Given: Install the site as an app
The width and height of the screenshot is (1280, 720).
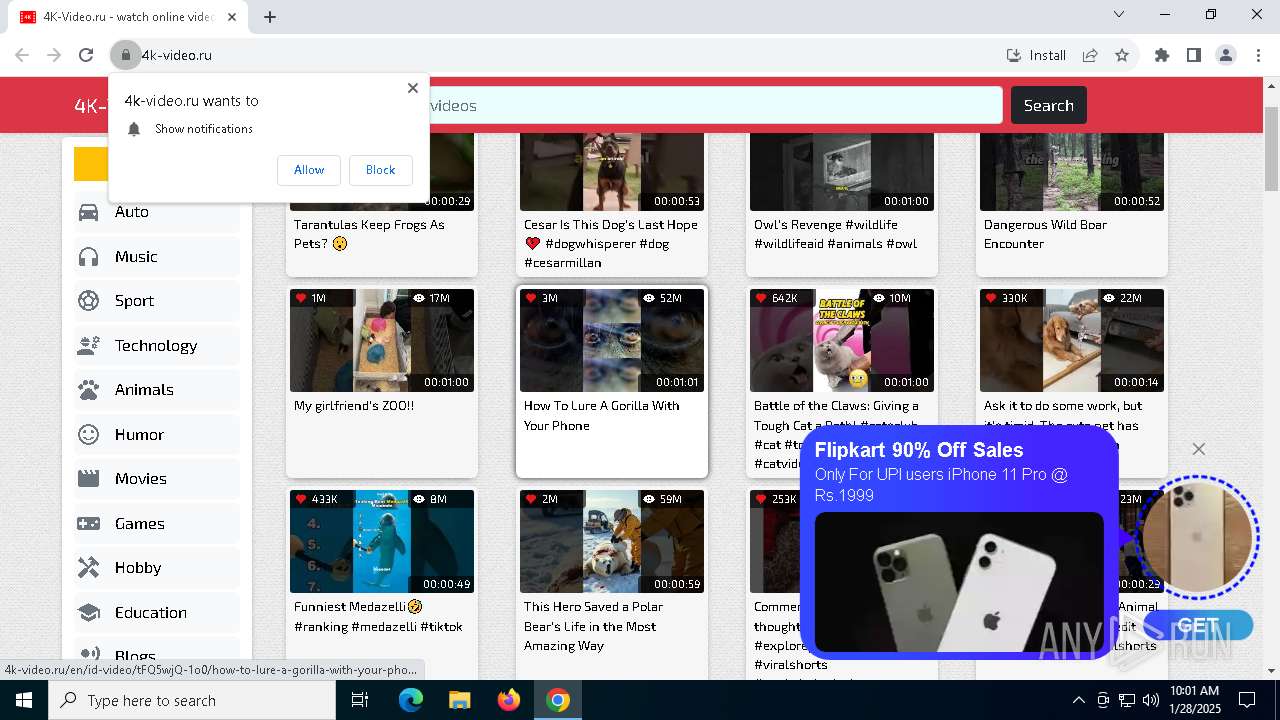Looking at the screenshot, I should (x=1036, y=55).
